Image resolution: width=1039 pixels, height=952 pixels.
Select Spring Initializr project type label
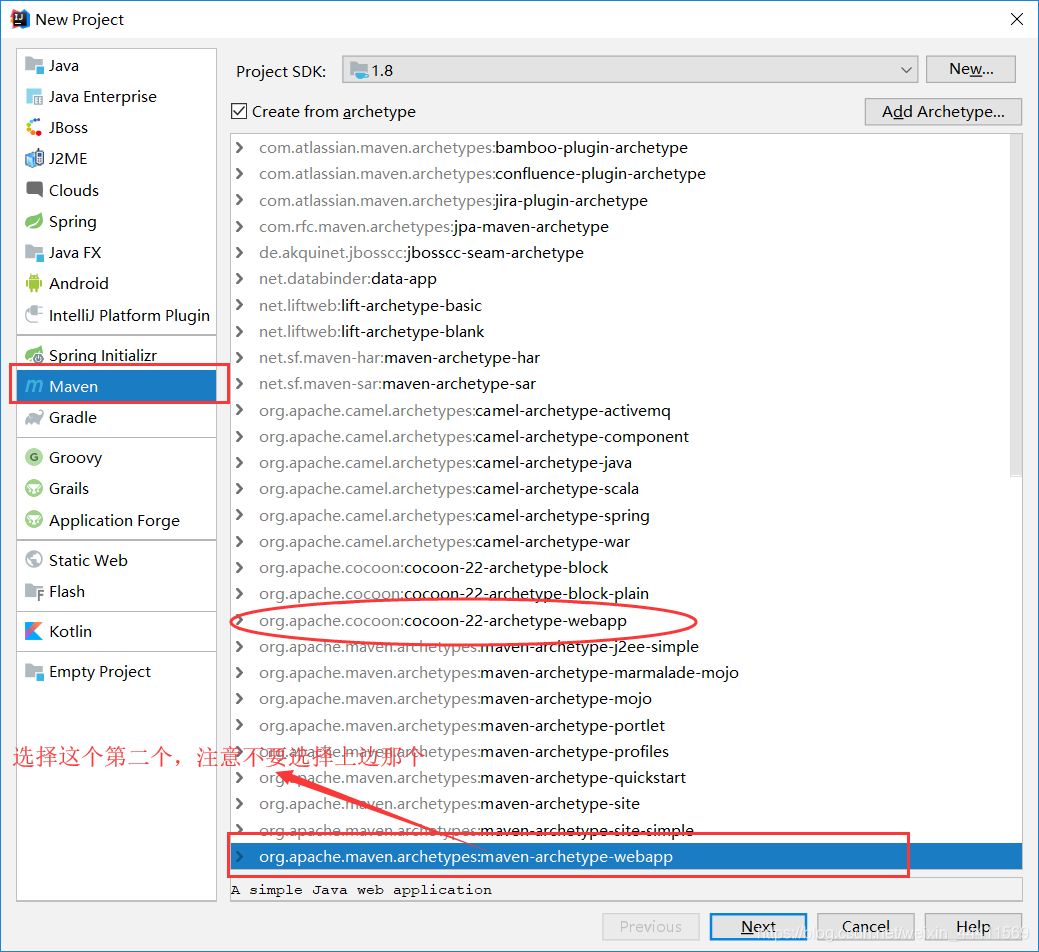coord(103,355)
